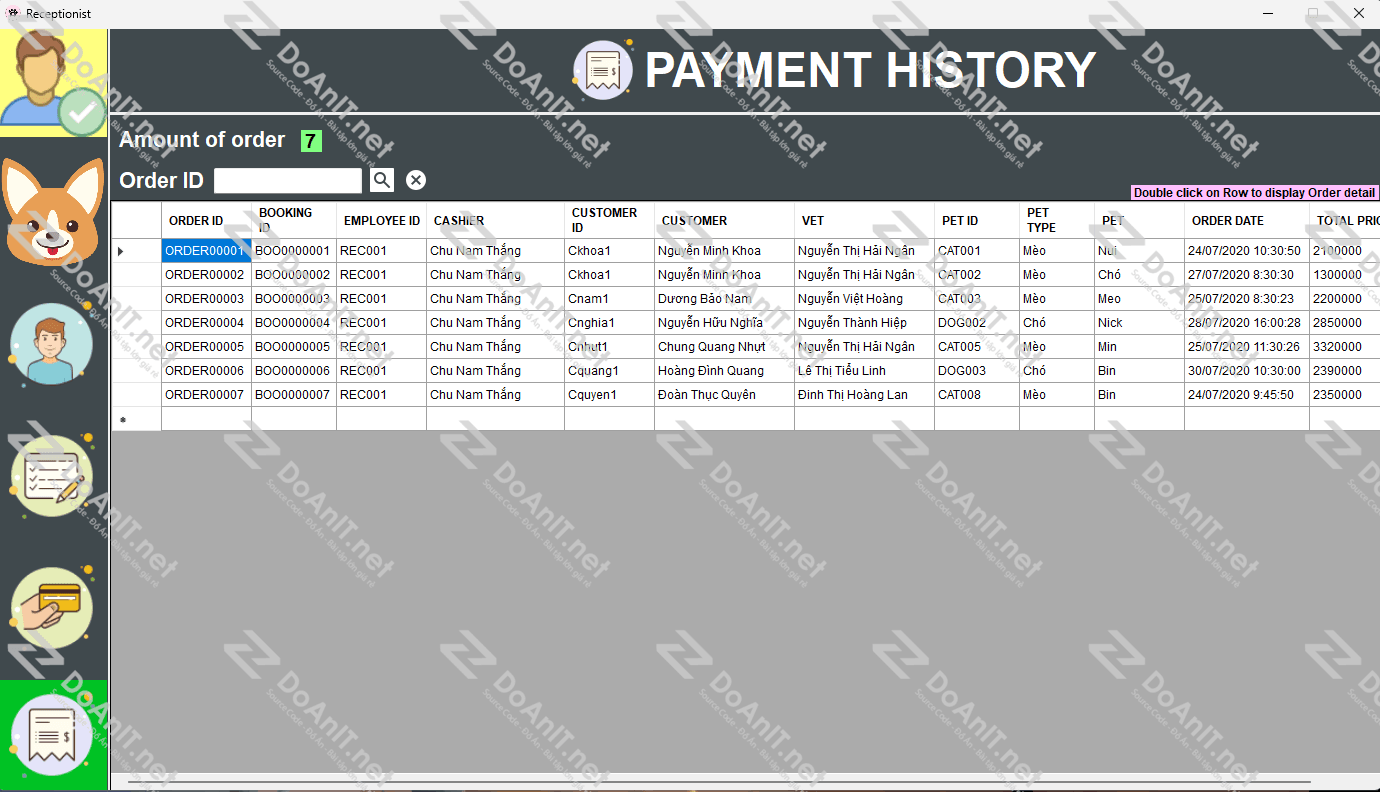Select cell ORDER00007
Screen dimensions: 1380x792
206,395
